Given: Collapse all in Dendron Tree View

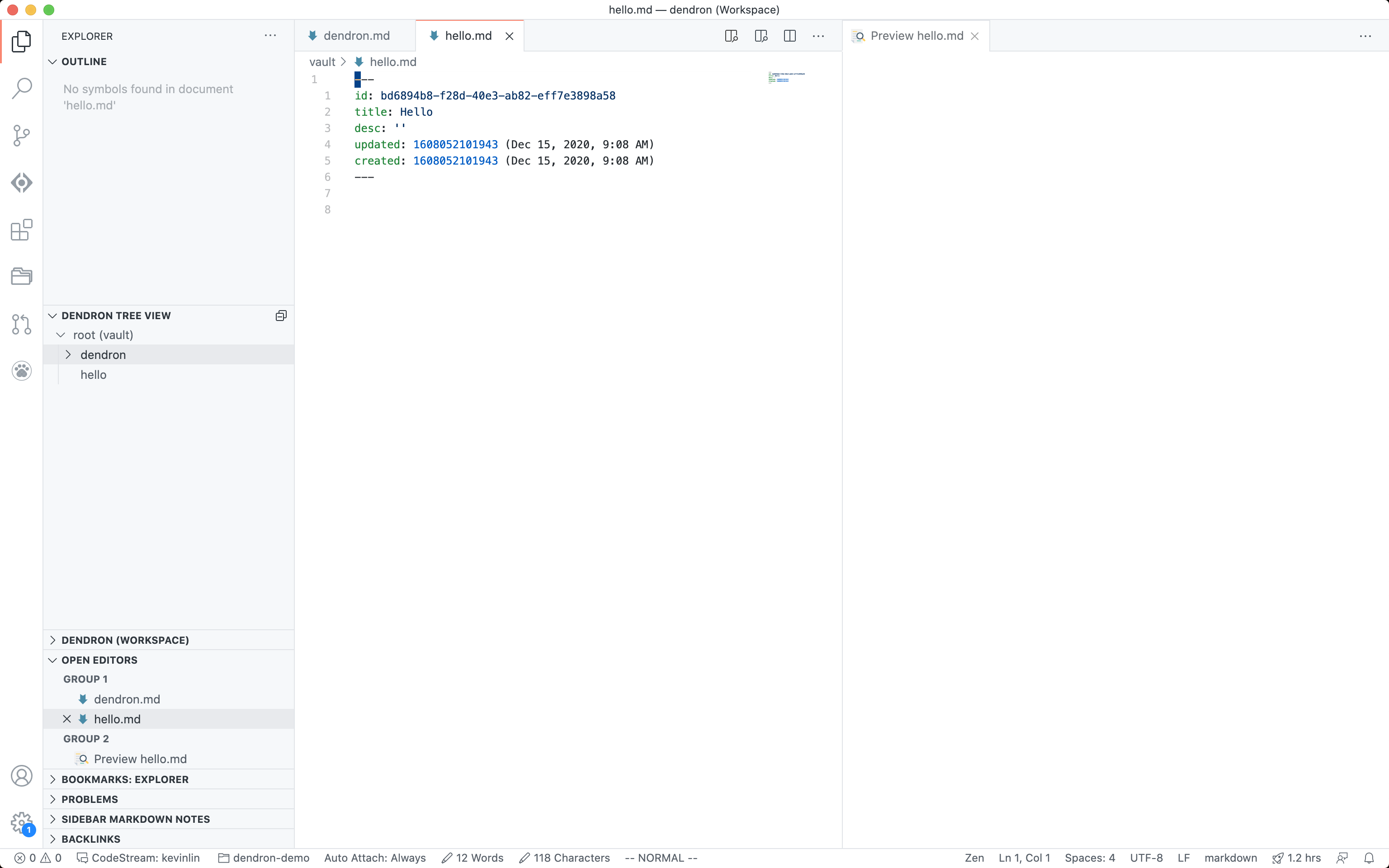Looking at the screenshot, I should click(281, 316).
